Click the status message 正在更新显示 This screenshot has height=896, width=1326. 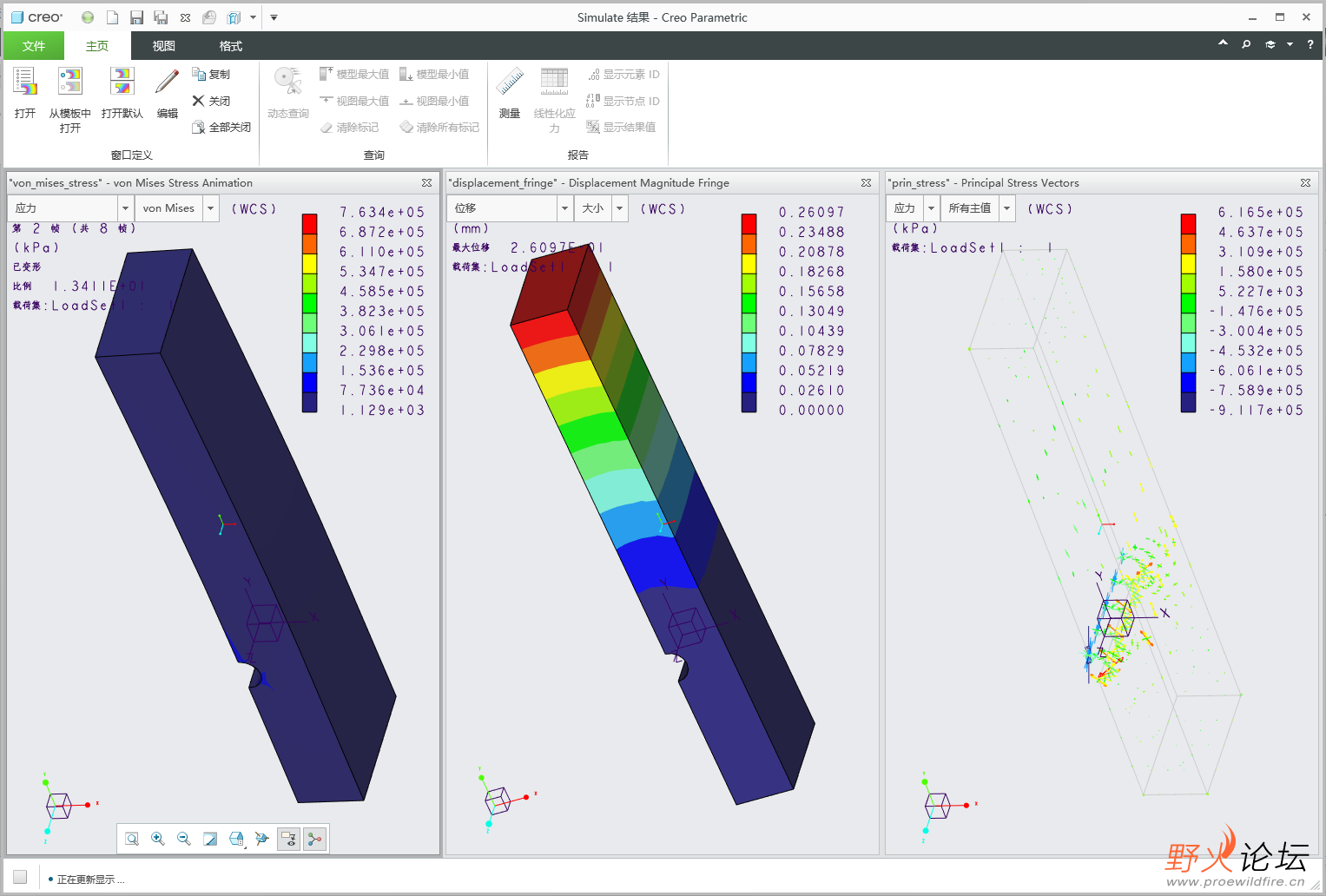point(90,880)
